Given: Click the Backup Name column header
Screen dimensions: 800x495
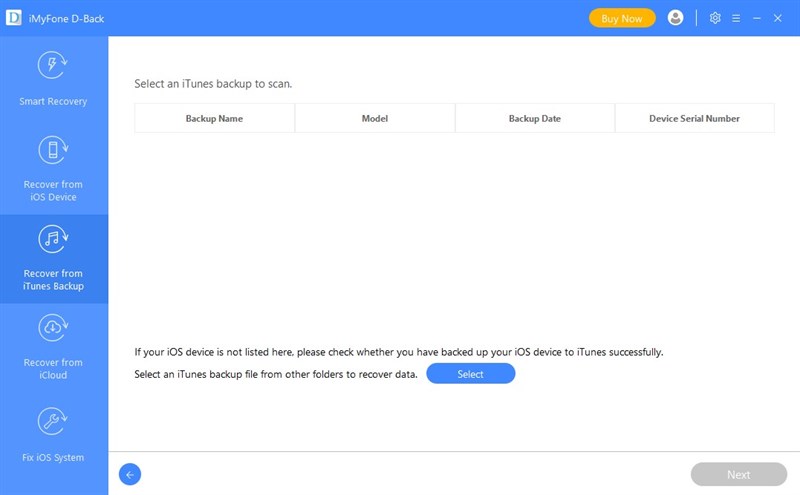Looking at the screenshot, I should click(214, 118).
